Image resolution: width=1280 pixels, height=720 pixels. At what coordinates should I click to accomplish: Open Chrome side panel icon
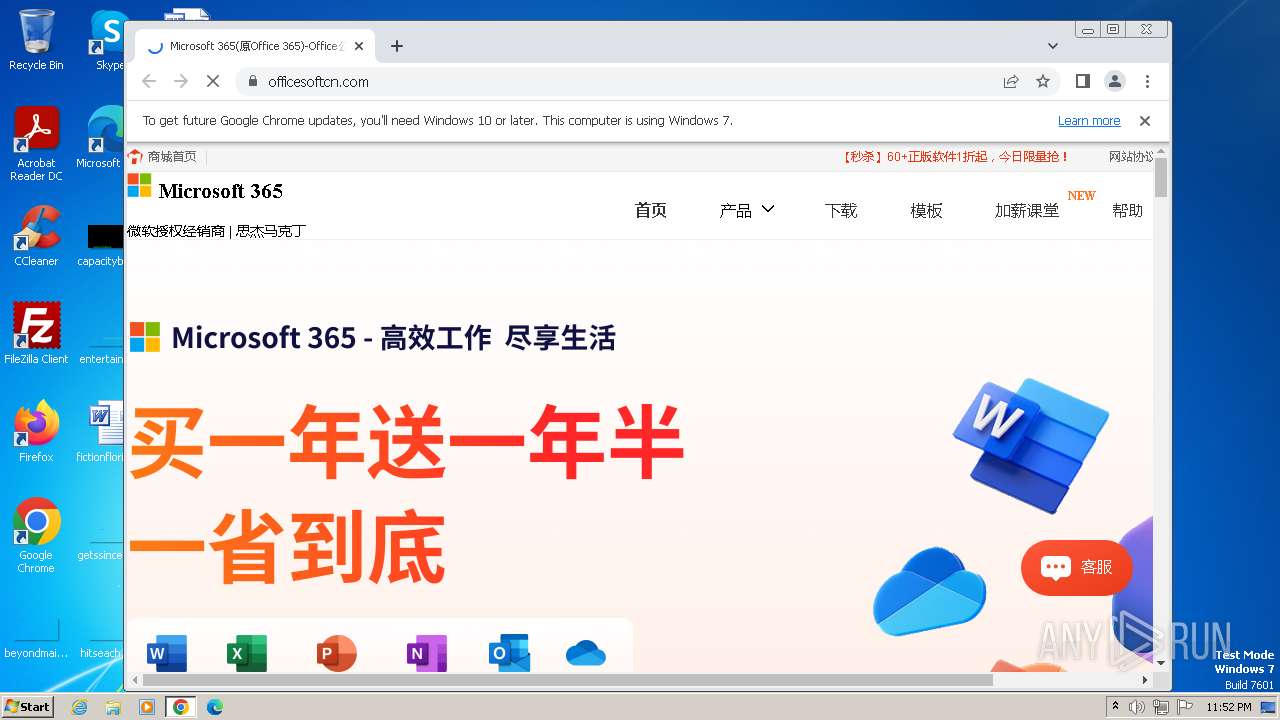pos(1083,81)
